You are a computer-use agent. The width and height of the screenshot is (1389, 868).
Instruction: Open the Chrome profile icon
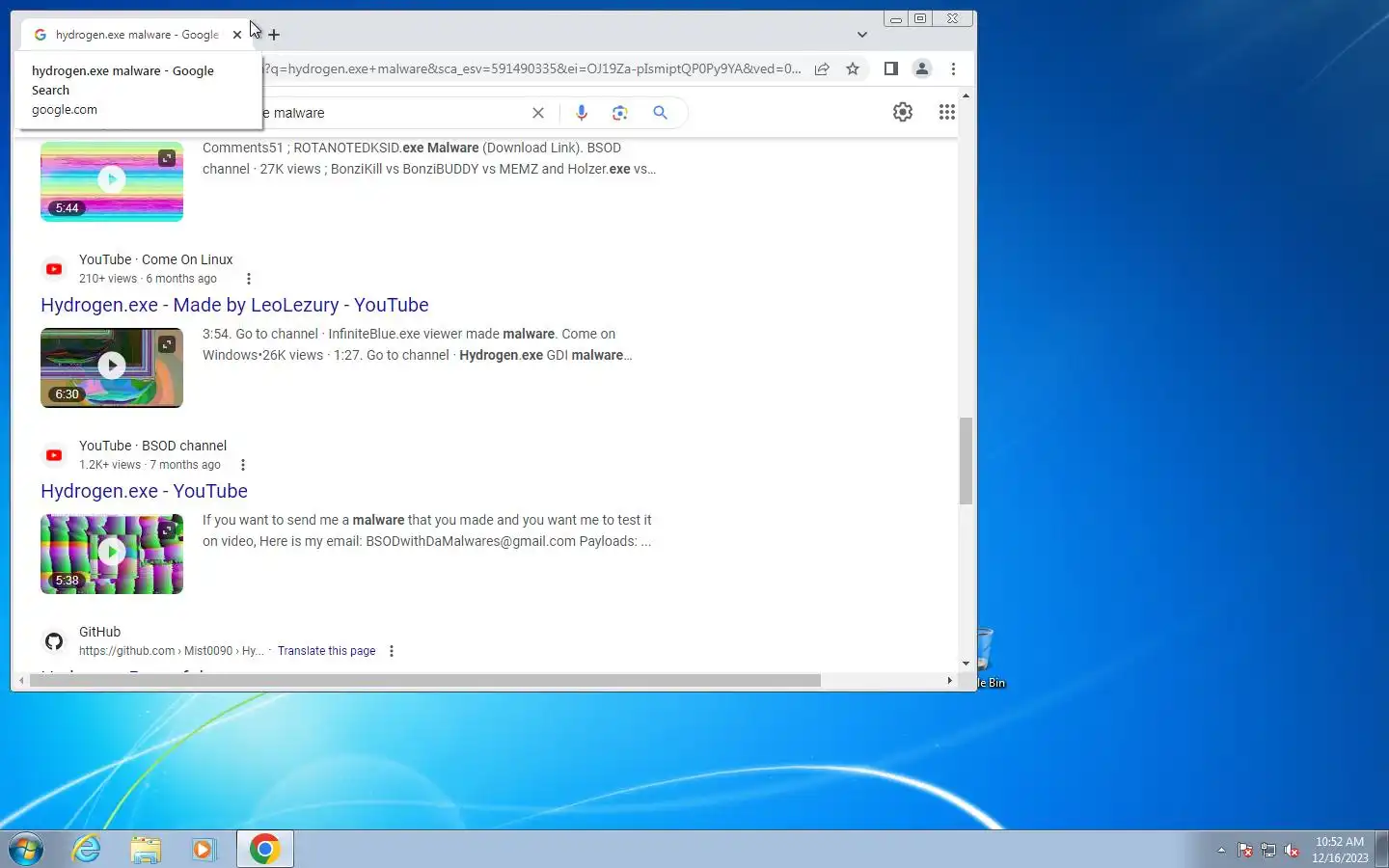pos(922,69)
